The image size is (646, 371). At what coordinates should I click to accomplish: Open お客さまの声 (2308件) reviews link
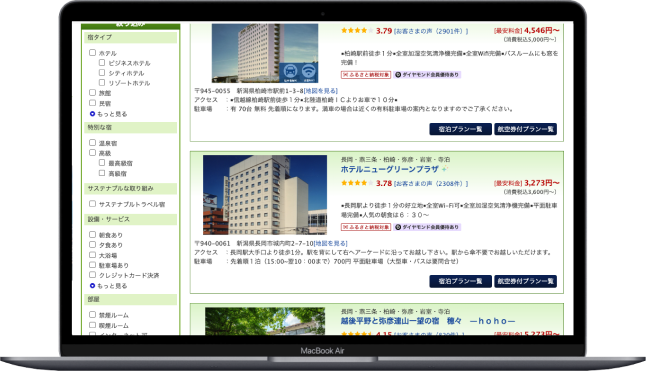431,183
